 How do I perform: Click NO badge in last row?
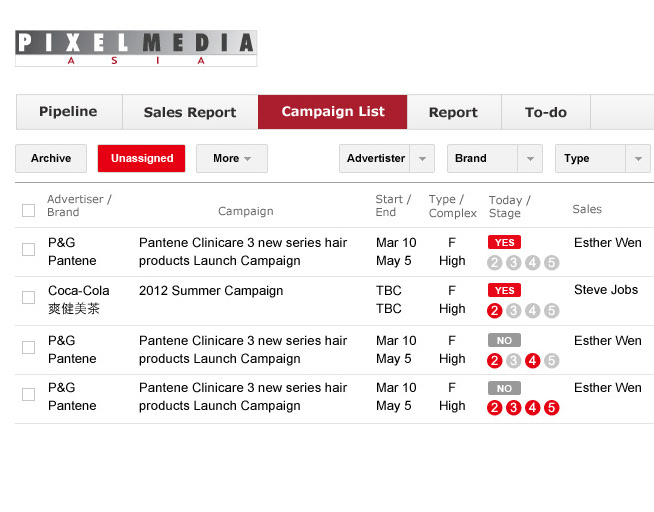[504, 388]
